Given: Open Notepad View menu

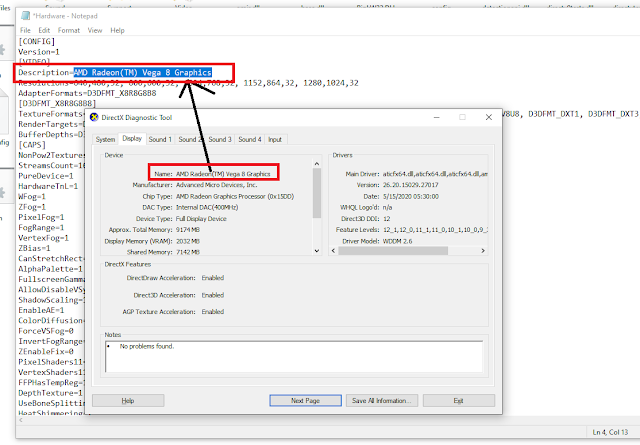Looking at the screenshot, I should point(95,30).
